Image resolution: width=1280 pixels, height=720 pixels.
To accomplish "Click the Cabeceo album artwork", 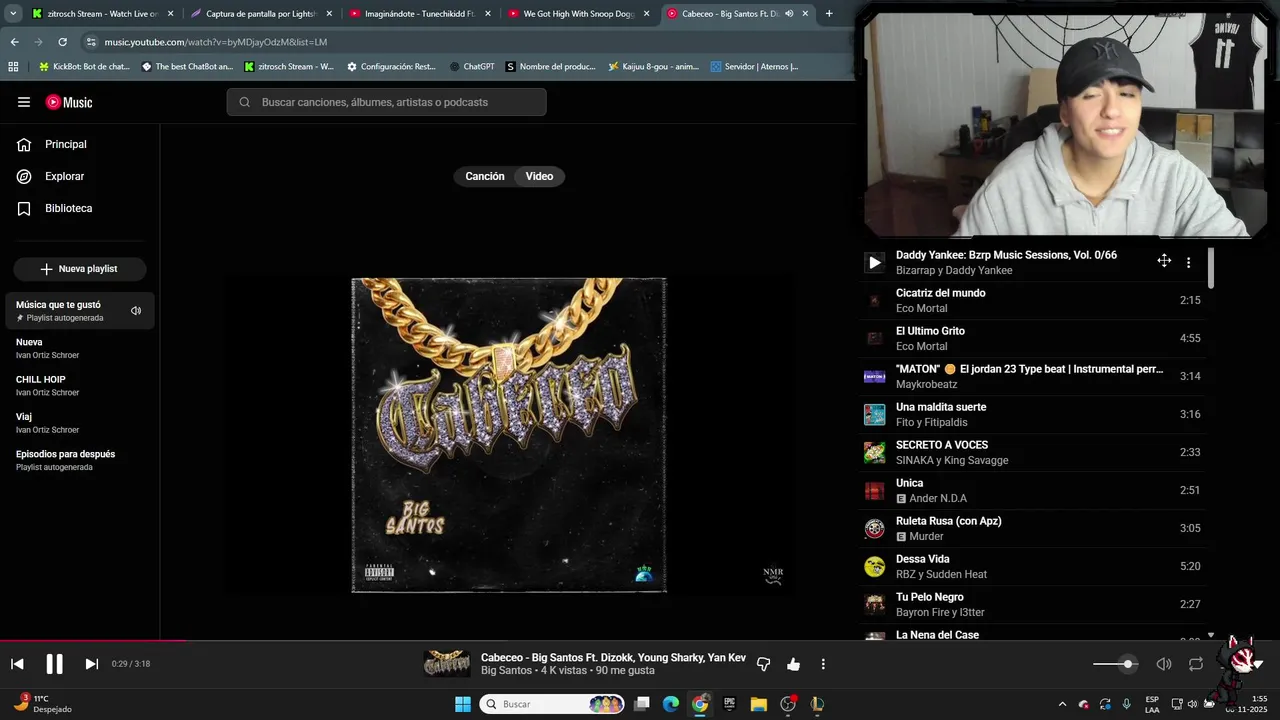I will 509,435.
